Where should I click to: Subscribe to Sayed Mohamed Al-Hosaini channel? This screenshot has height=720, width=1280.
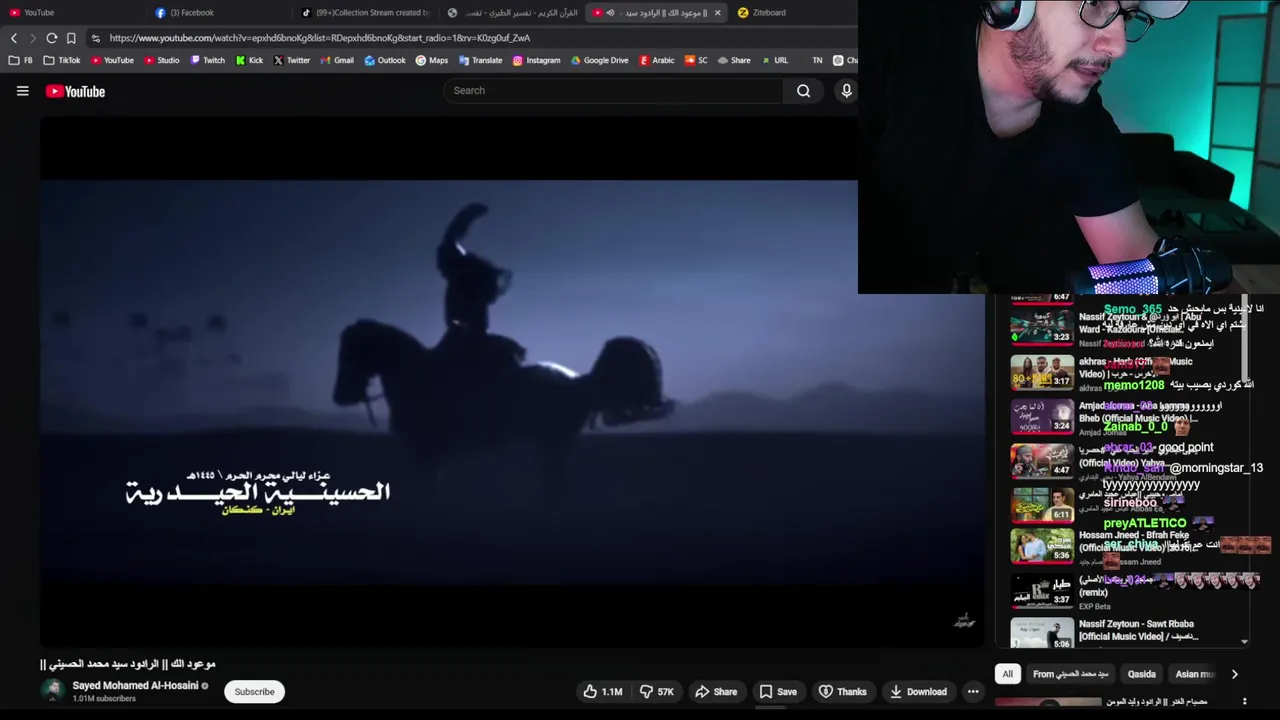254,691
